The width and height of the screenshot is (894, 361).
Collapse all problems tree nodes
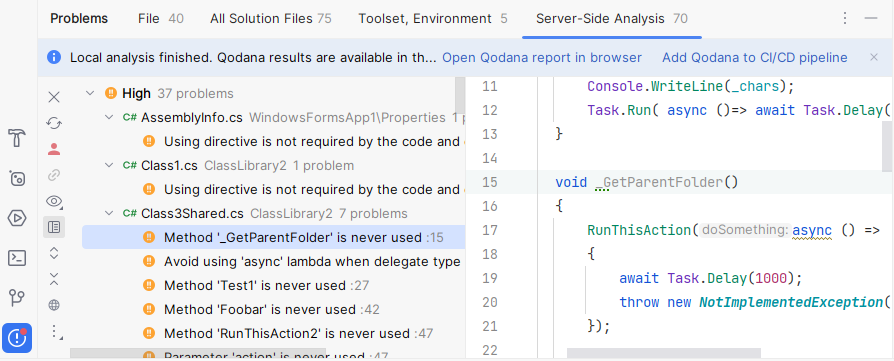point(54,279)
